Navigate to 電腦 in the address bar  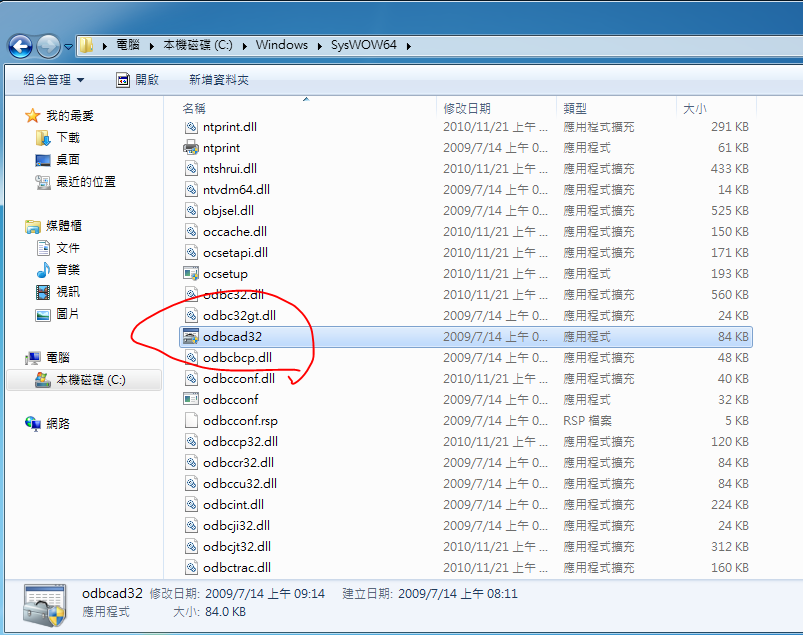click(x=128, y=45)
